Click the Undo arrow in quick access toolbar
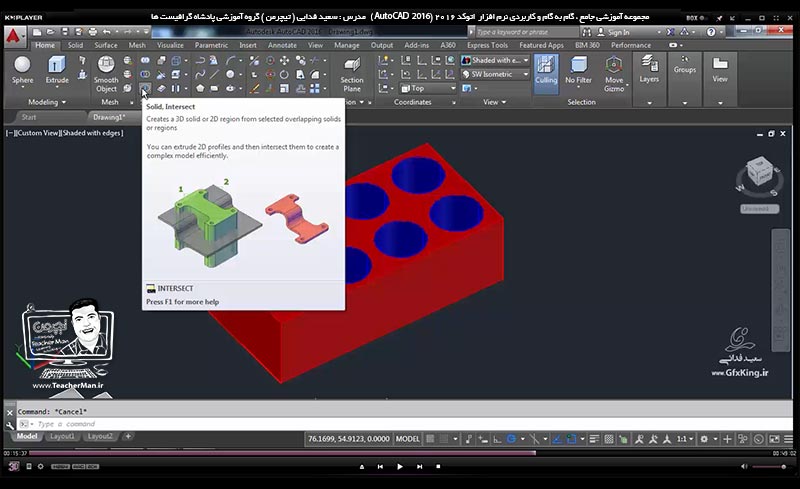 point(107,32)
